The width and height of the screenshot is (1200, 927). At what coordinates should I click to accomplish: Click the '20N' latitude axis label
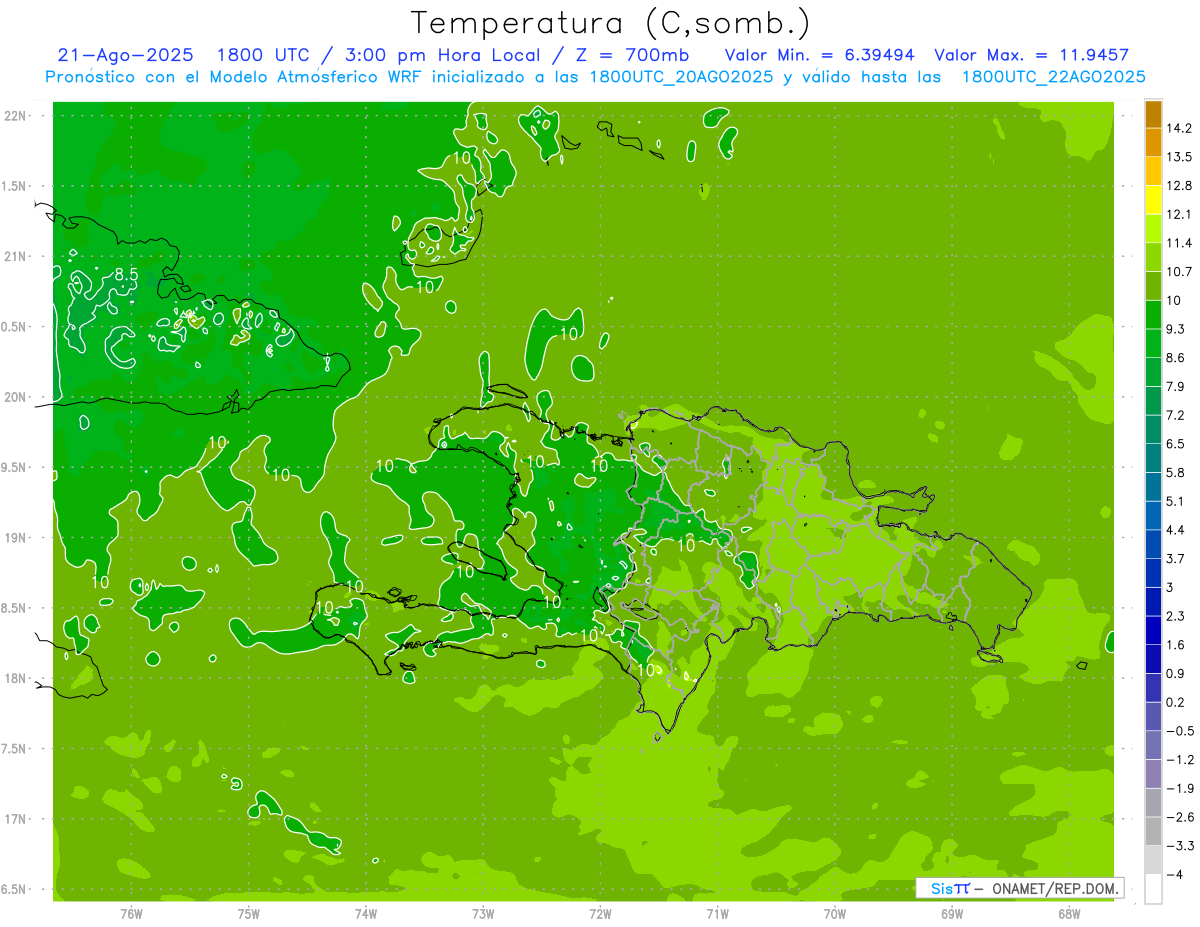(15, 397)
